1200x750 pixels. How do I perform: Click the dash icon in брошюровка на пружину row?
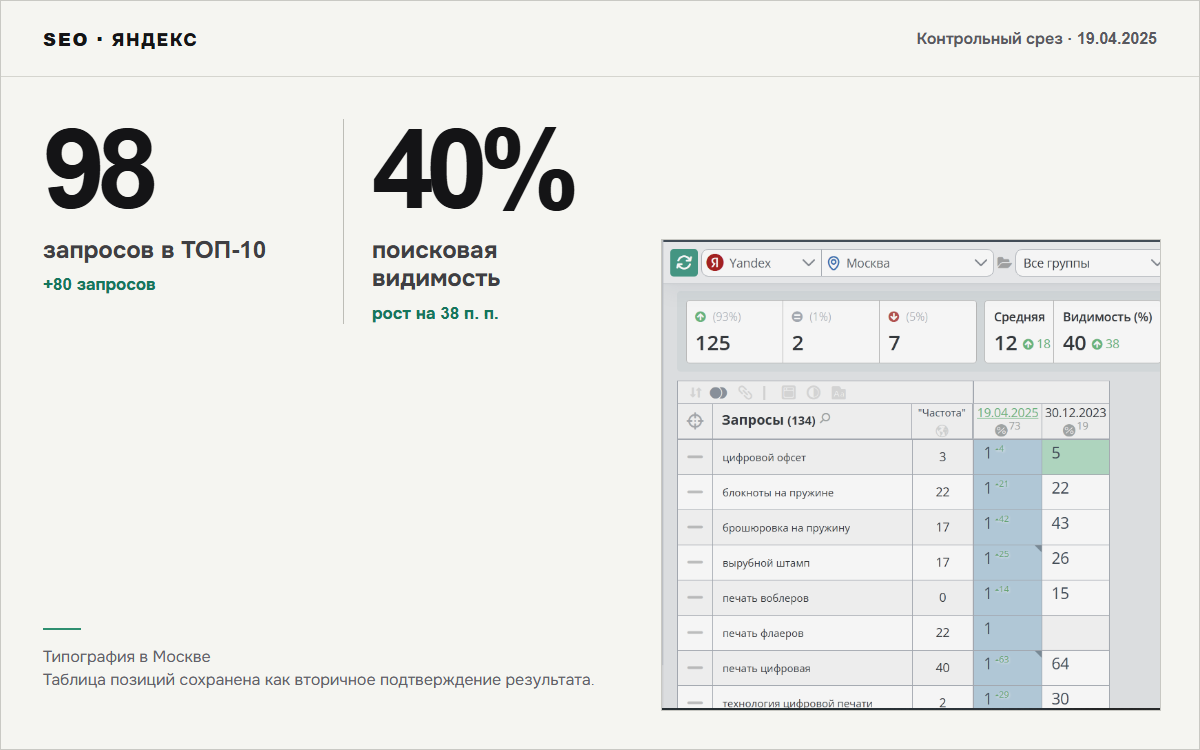pos(695,527)
